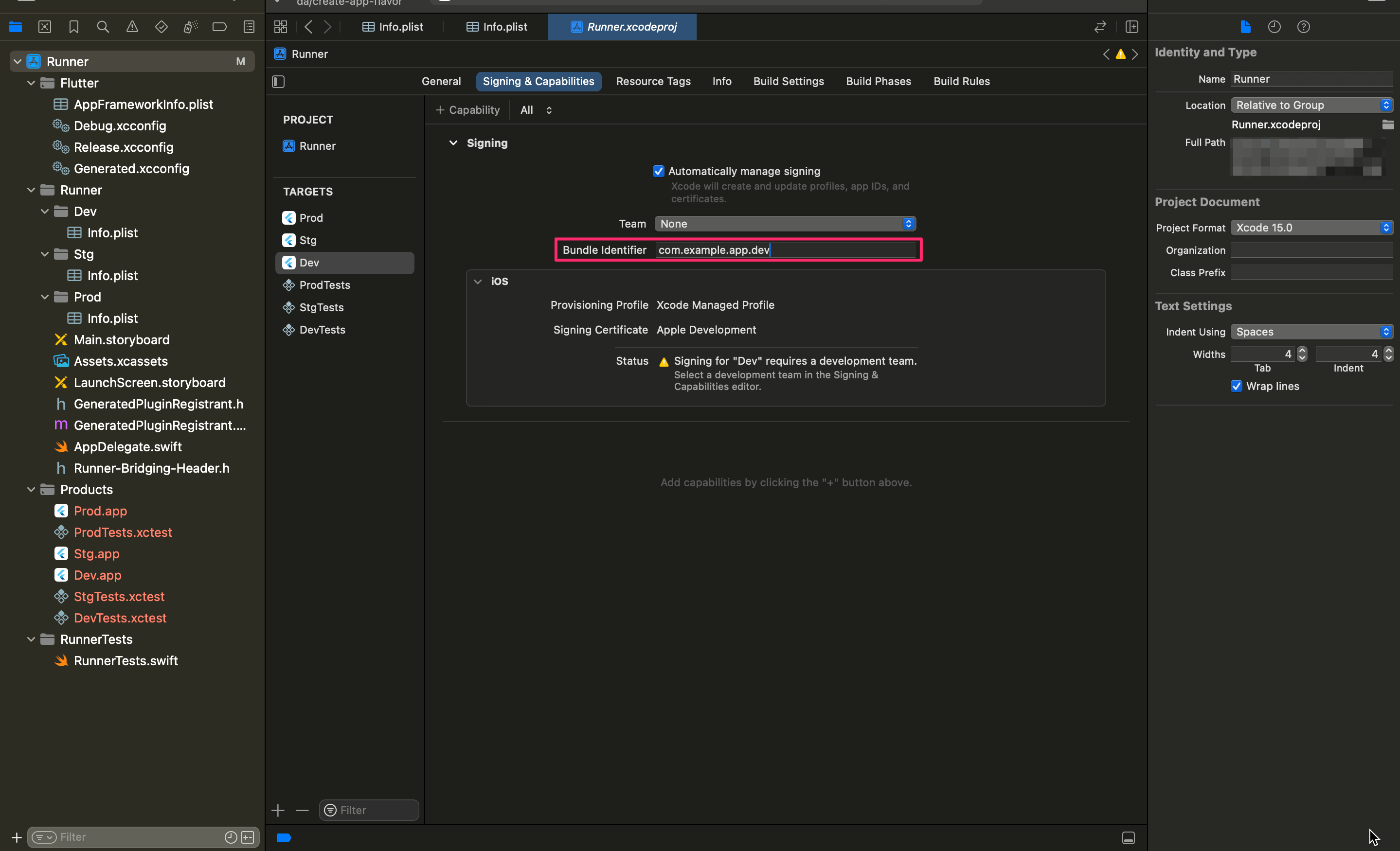Click the Bundle Identifier text field
Screen dimensions: 1400x851
click(x=786, y=250)
